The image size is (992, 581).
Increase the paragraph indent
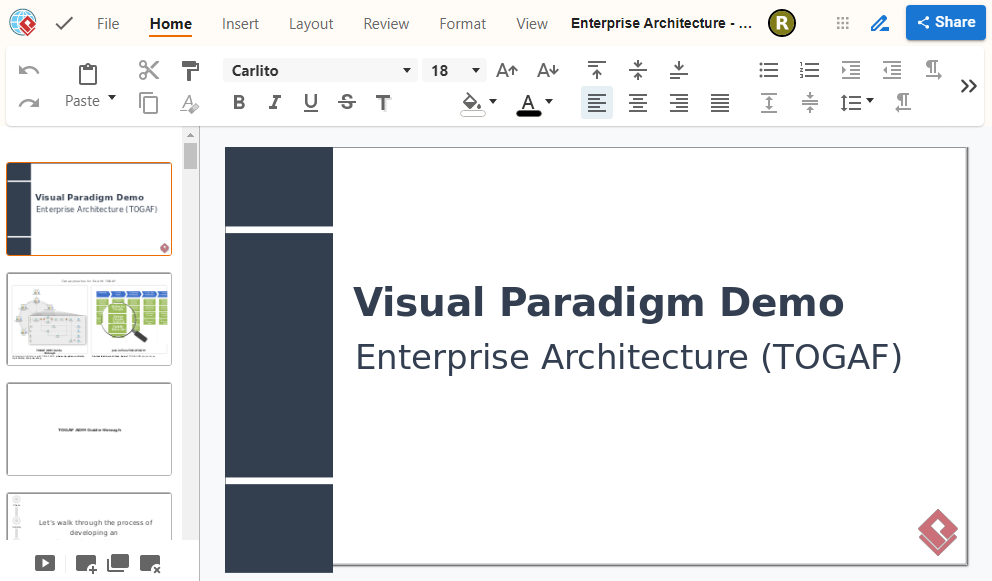point(851,70)
